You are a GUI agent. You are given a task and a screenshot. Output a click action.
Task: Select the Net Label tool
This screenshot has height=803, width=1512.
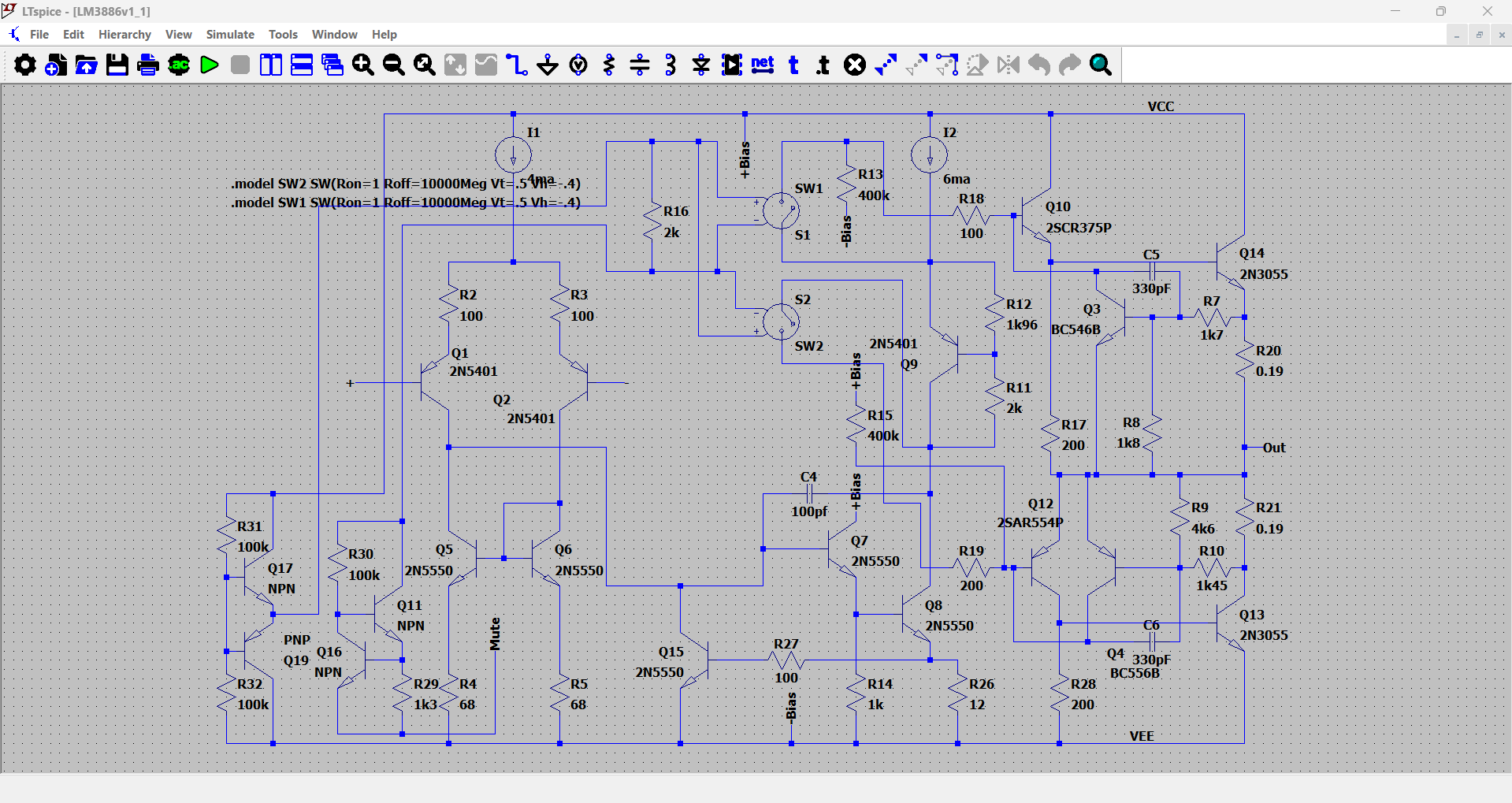point(763,65)
